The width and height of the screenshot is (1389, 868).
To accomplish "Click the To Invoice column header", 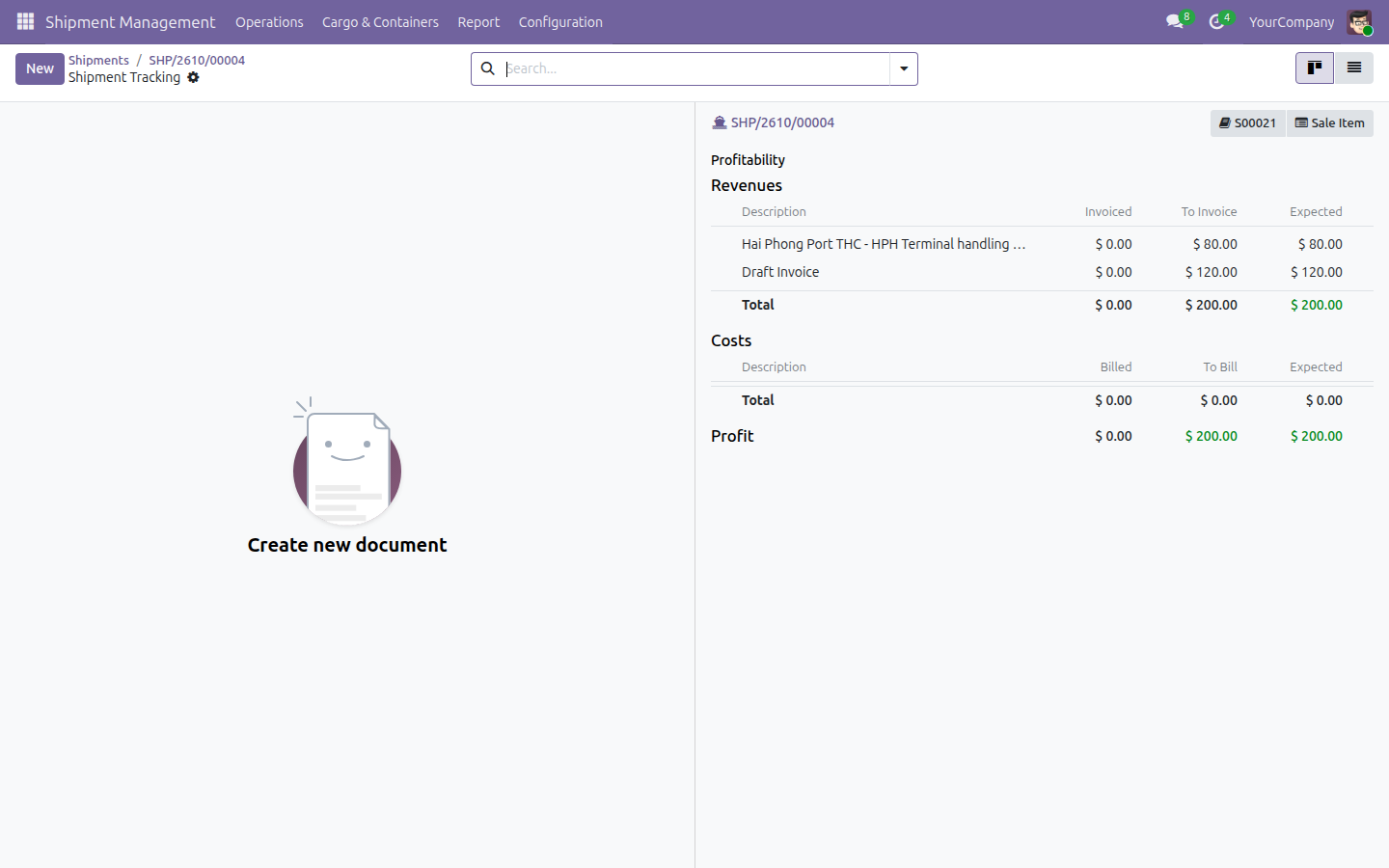I will point(1210,212).
